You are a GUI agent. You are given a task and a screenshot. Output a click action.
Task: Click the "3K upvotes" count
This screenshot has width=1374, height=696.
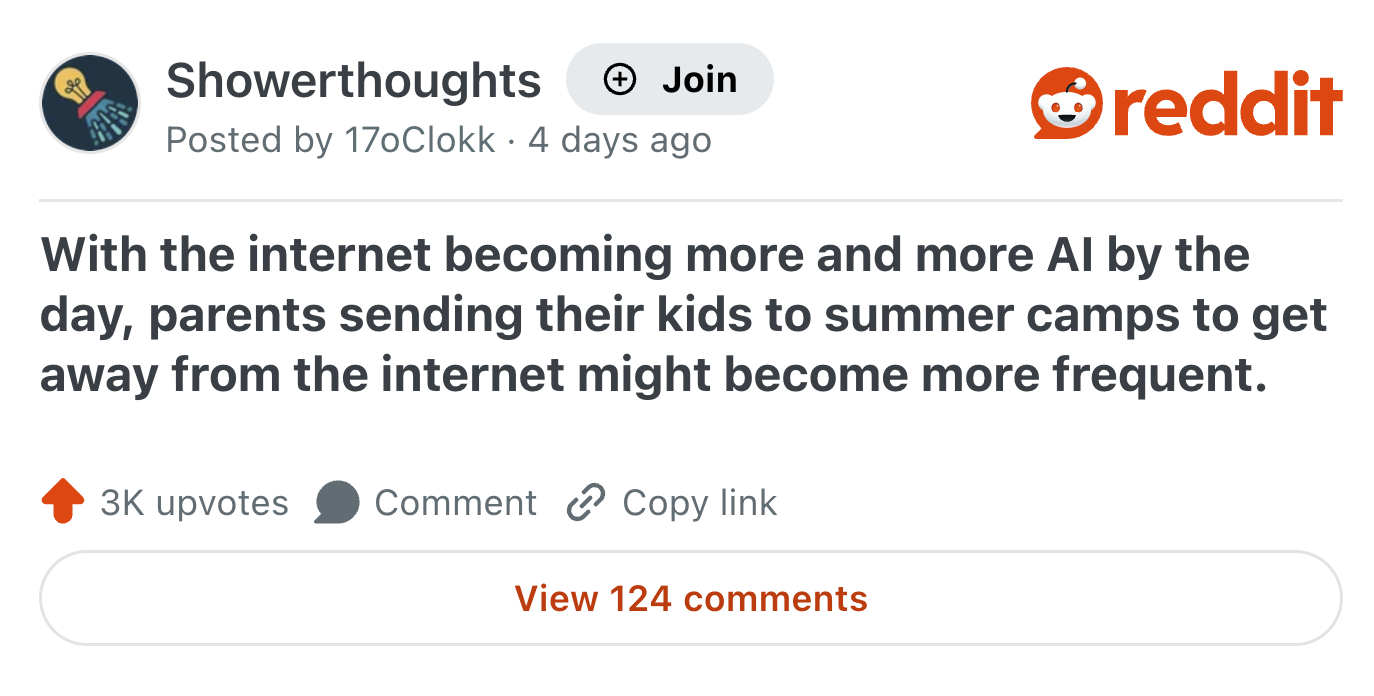[194, 502]
